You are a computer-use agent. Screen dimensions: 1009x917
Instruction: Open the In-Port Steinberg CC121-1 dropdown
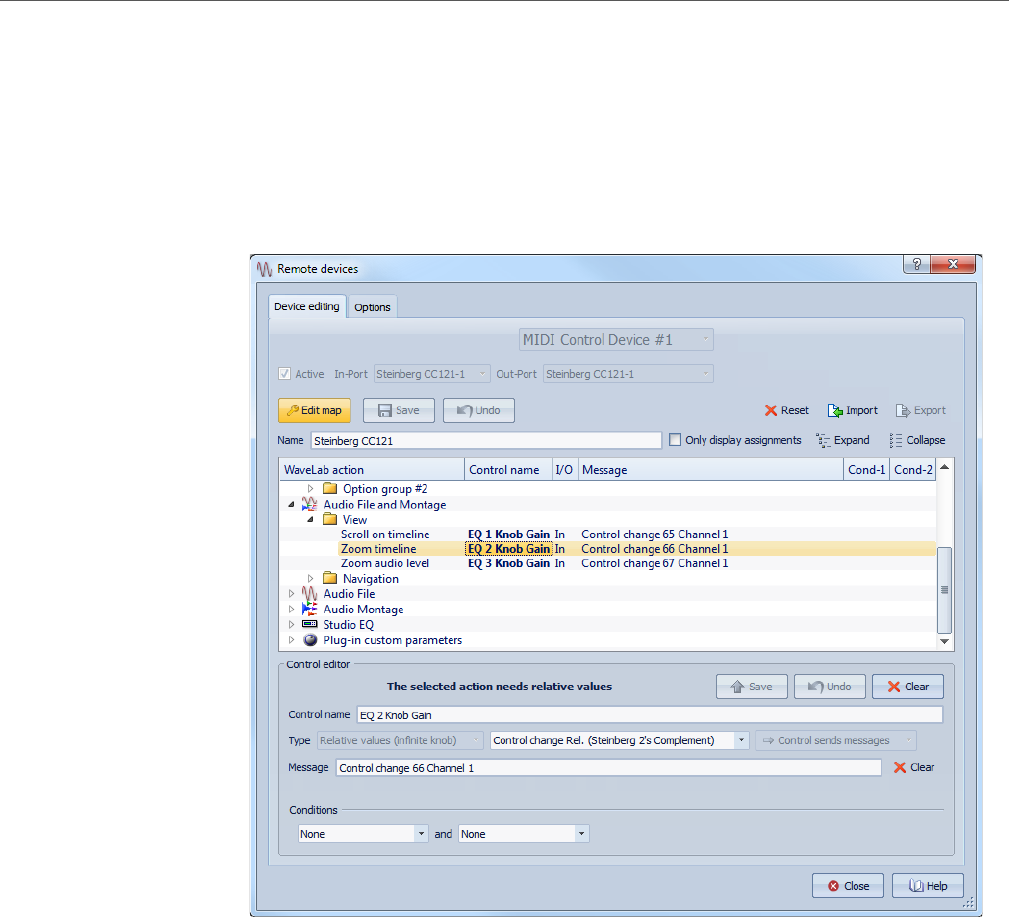432,374
